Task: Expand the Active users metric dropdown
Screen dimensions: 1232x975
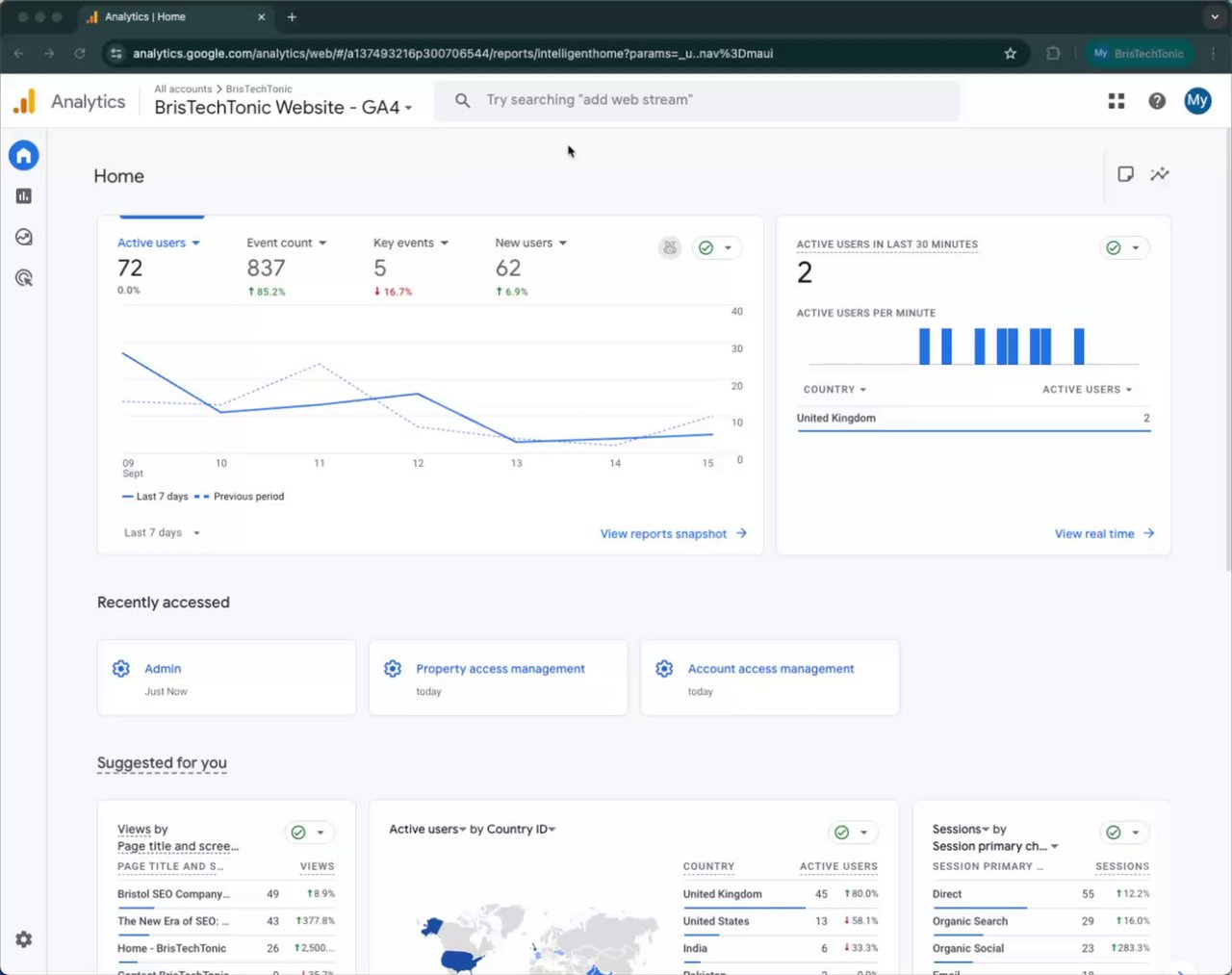Action: [x=159, y=243]
